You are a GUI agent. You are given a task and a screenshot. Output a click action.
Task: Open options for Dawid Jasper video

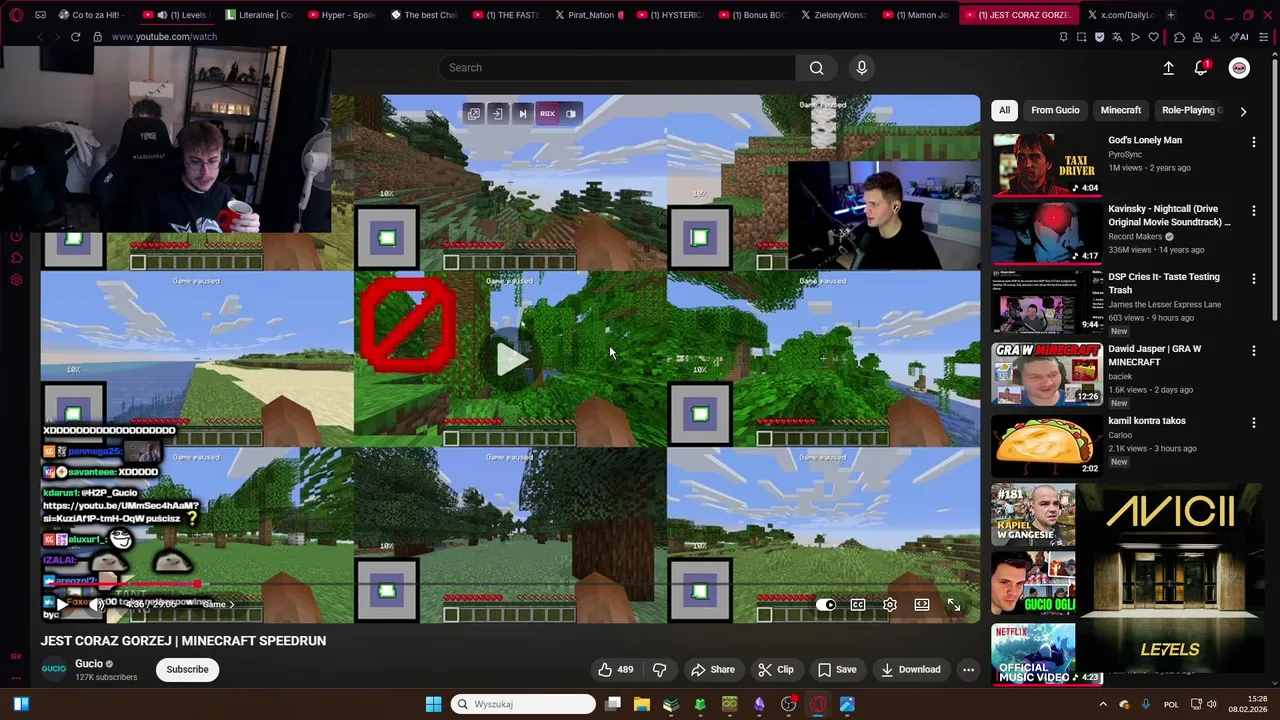1253,350
